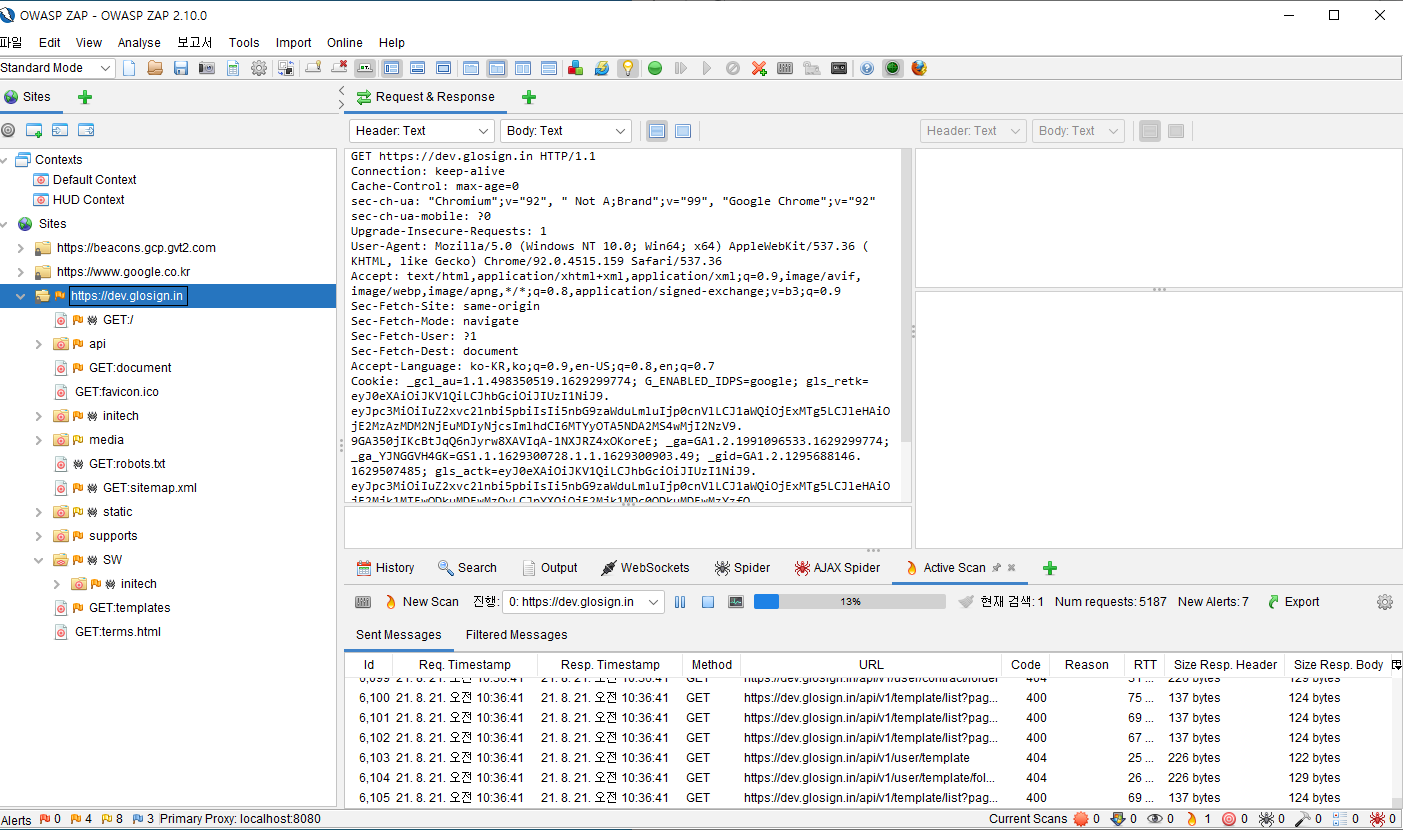Add a new tab next to Sites

point(84,97)
